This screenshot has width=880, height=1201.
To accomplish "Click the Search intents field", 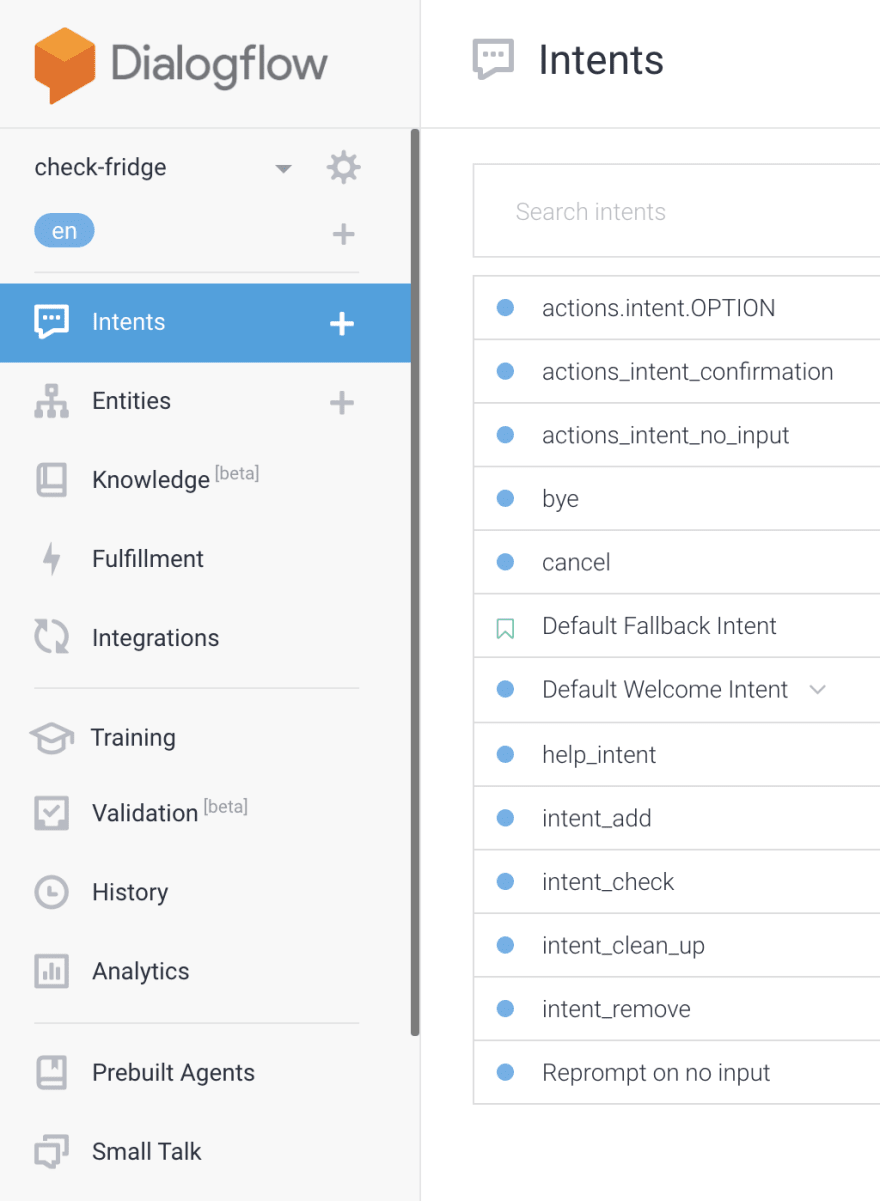I will coord(677,211).
